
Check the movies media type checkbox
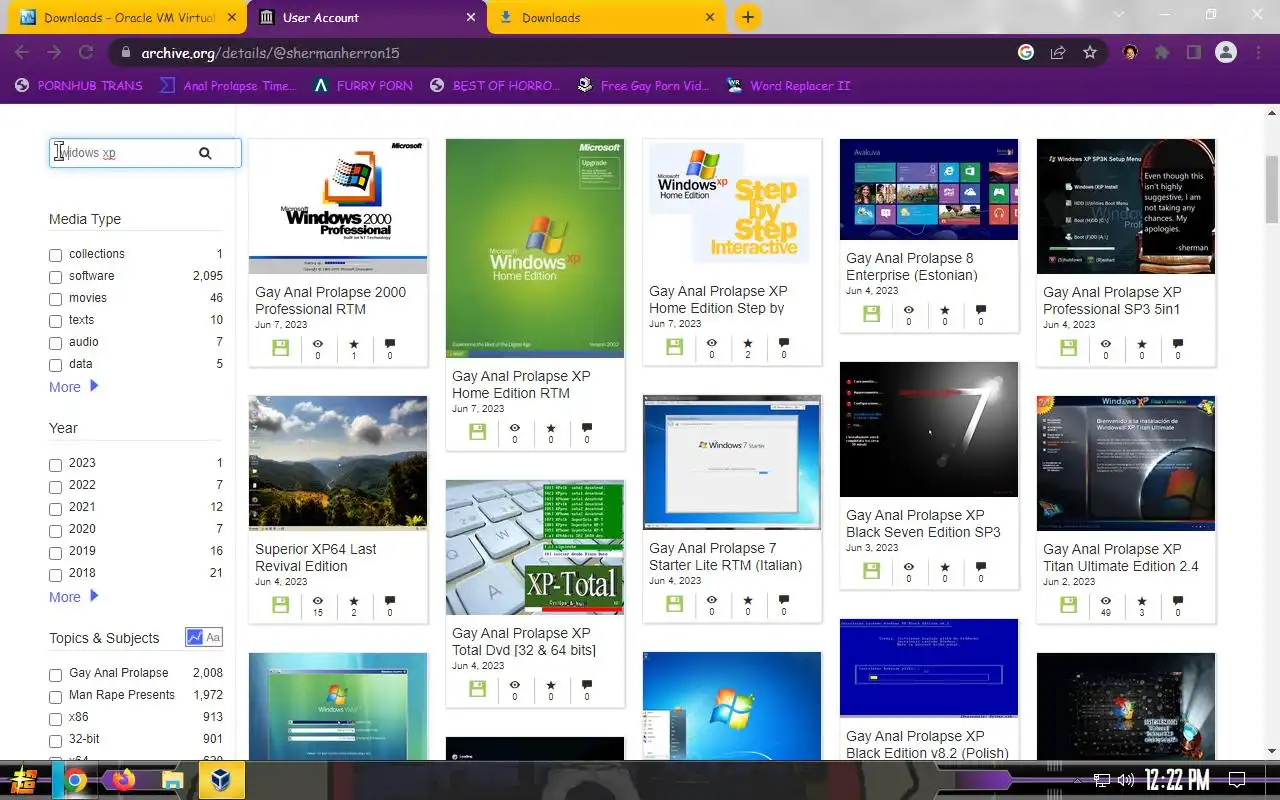coord(56,299)
